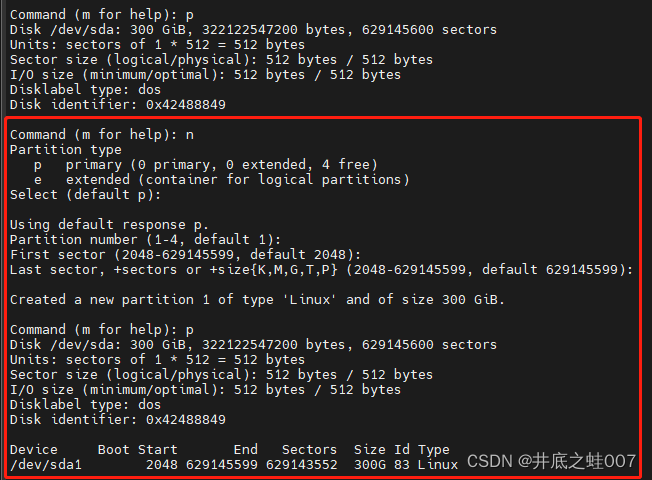Click the 'Created a new partition 1' message
This screenshot has height=480, width=652.
257,299
